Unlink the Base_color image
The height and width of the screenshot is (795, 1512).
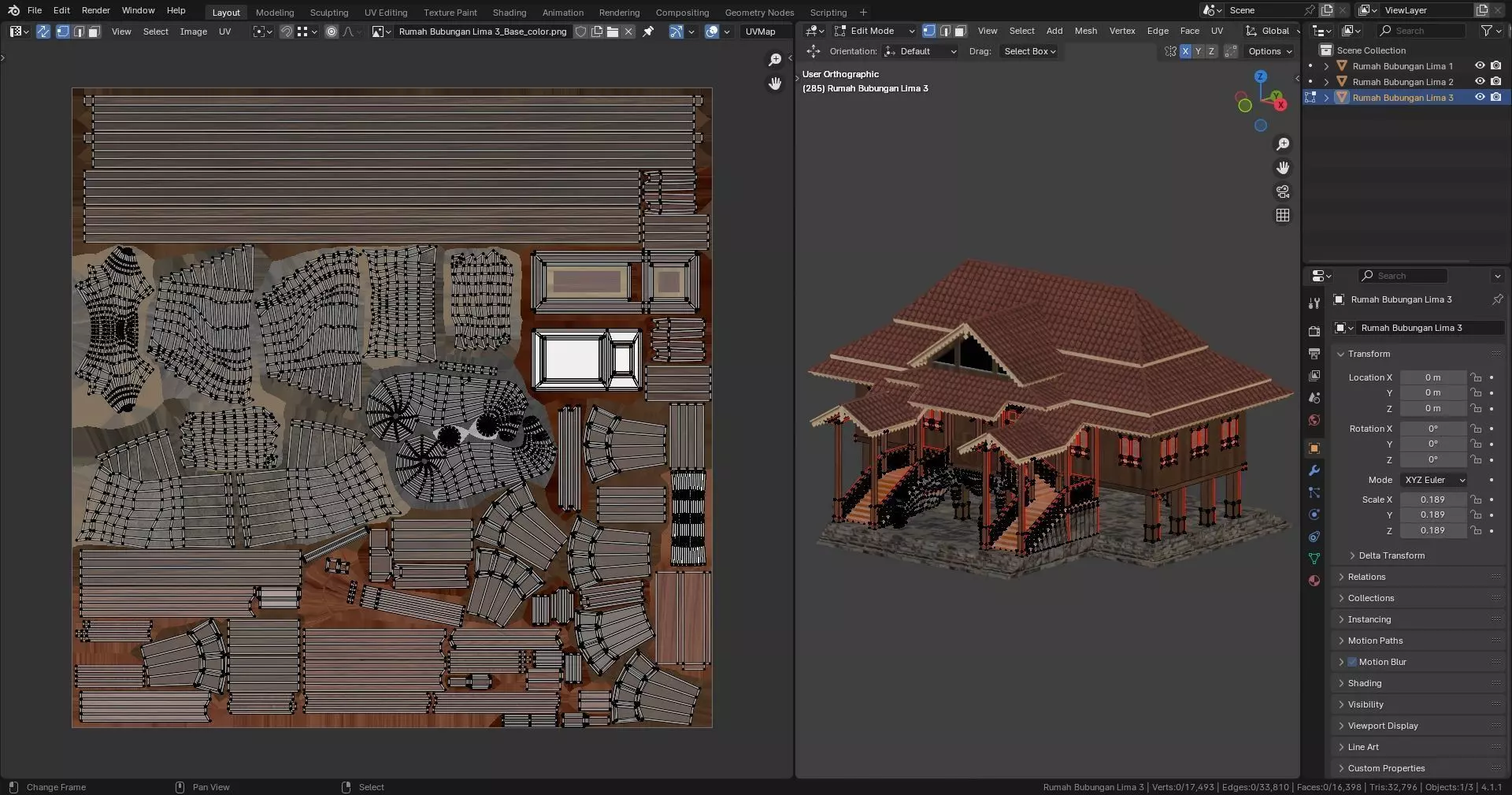(x=628, y=32)
